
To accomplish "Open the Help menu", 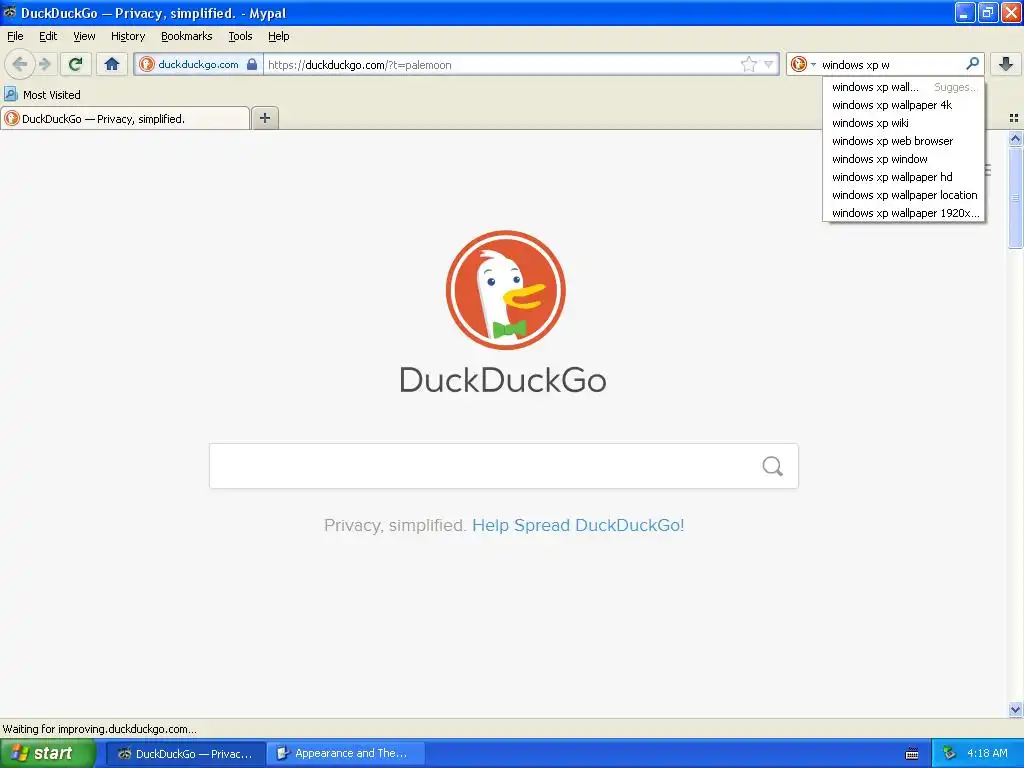I will (279, 36).
